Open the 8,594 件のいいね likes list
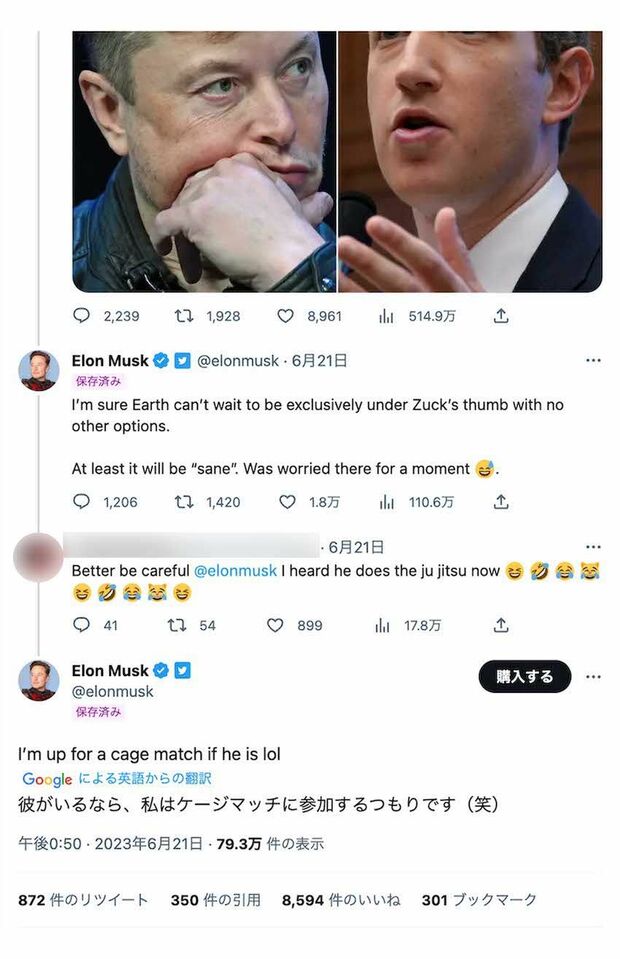The width and height of the screenshot is (620, 959). 341,900
